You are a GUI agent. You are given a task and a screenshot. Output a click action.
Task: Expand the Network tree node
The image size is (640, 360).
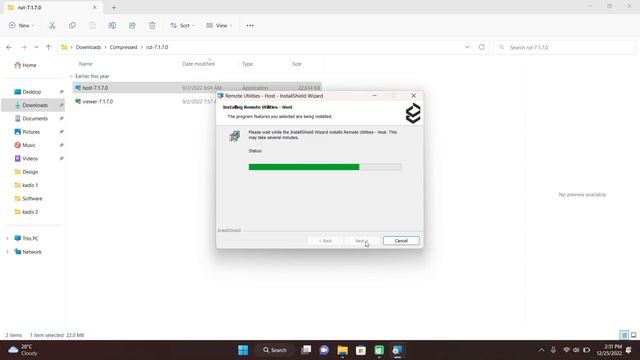click(x=7, y=252)
